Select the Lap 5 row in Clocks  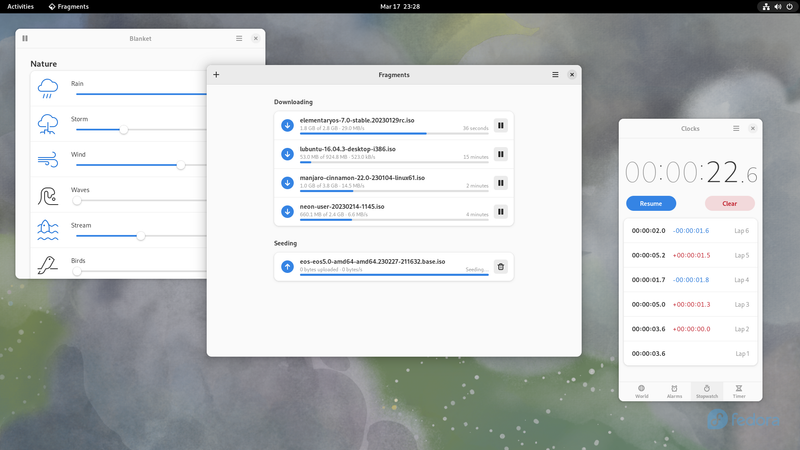(690, 255)
